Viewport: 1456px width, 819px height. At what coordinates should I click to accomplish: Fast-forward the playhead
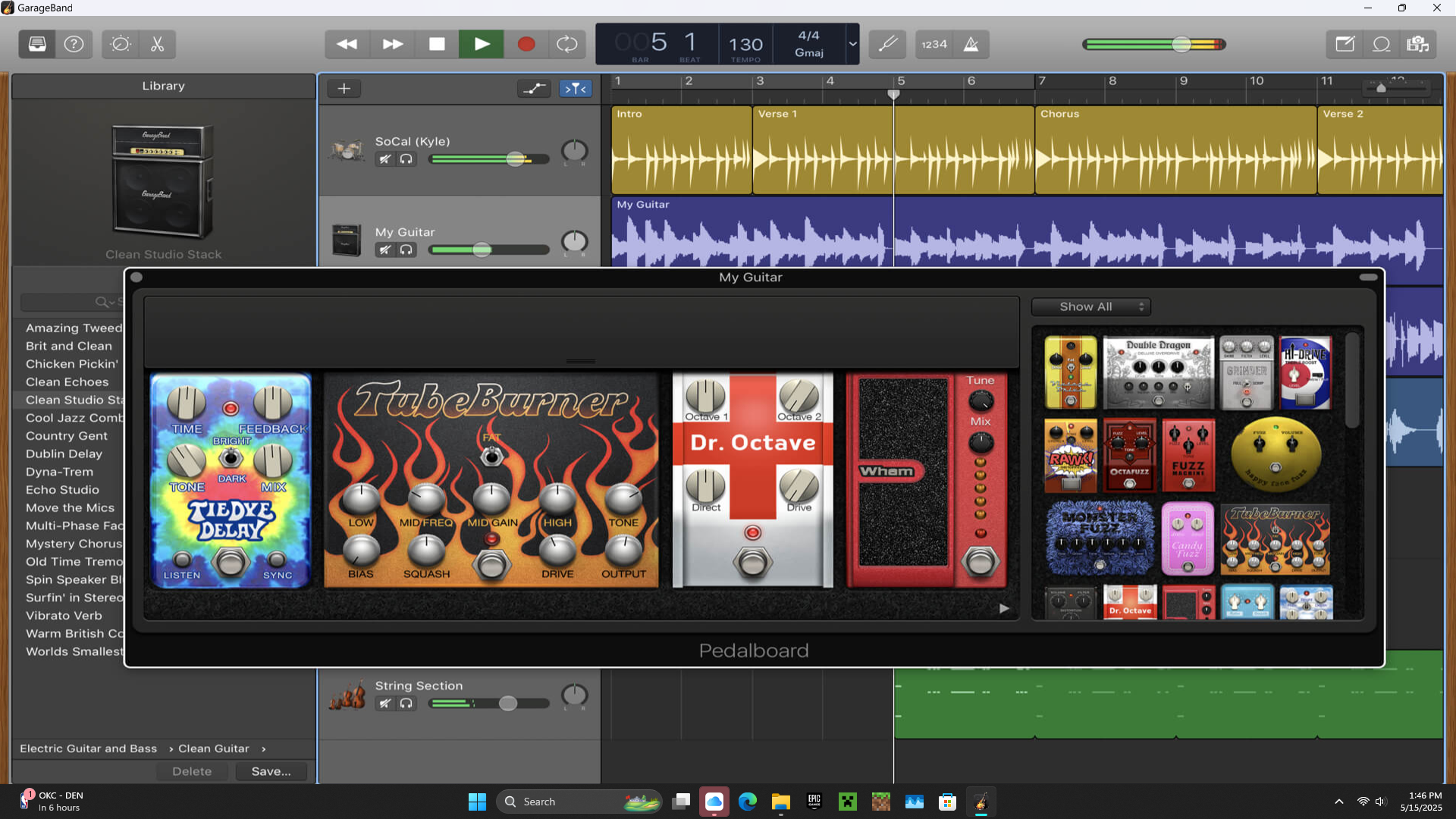(392, 44)
